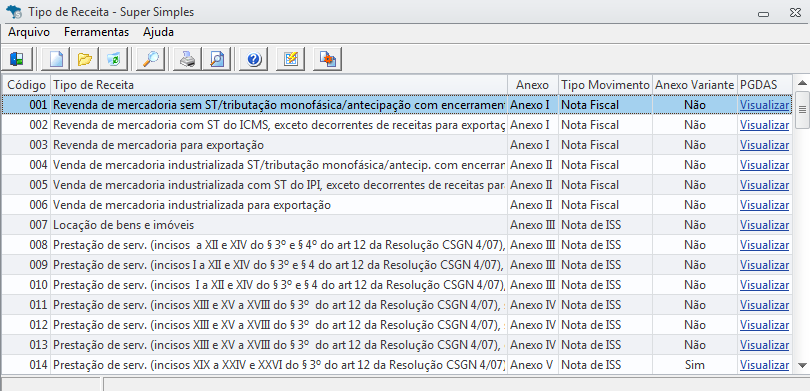Sort by the Código column header
The image size is (810, 391).
point(26,85)
